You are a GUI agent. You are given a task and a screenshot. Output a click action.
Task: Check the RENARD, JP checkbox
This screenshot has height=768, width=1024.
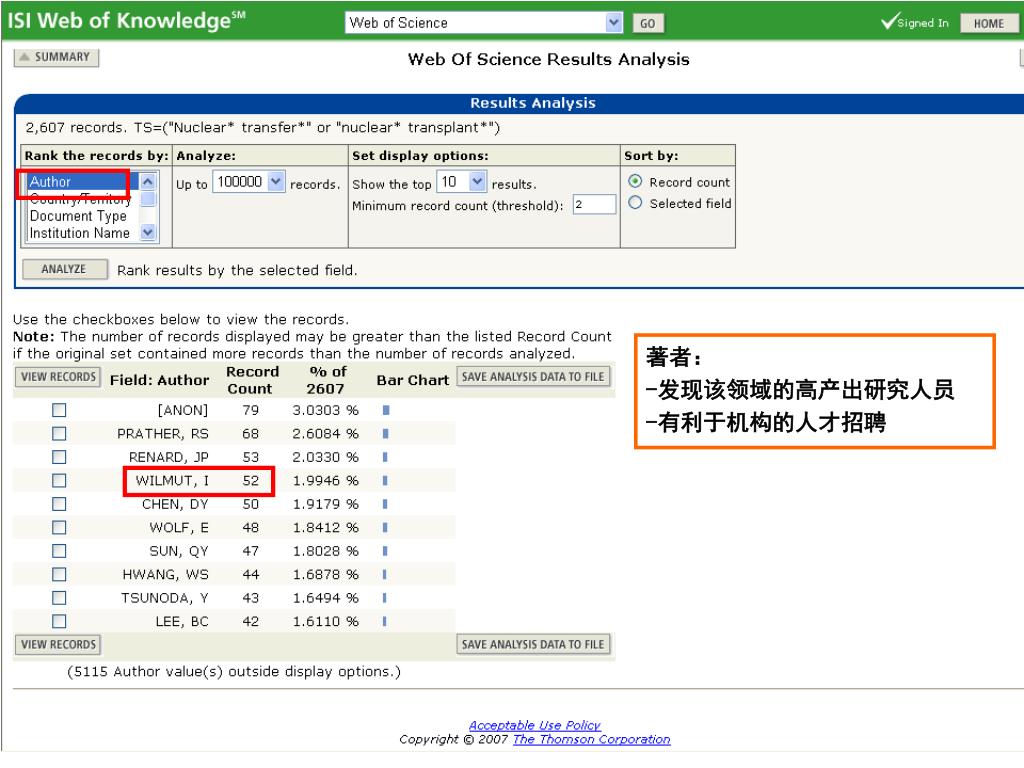pyautogui.click(x=59, y=457)
